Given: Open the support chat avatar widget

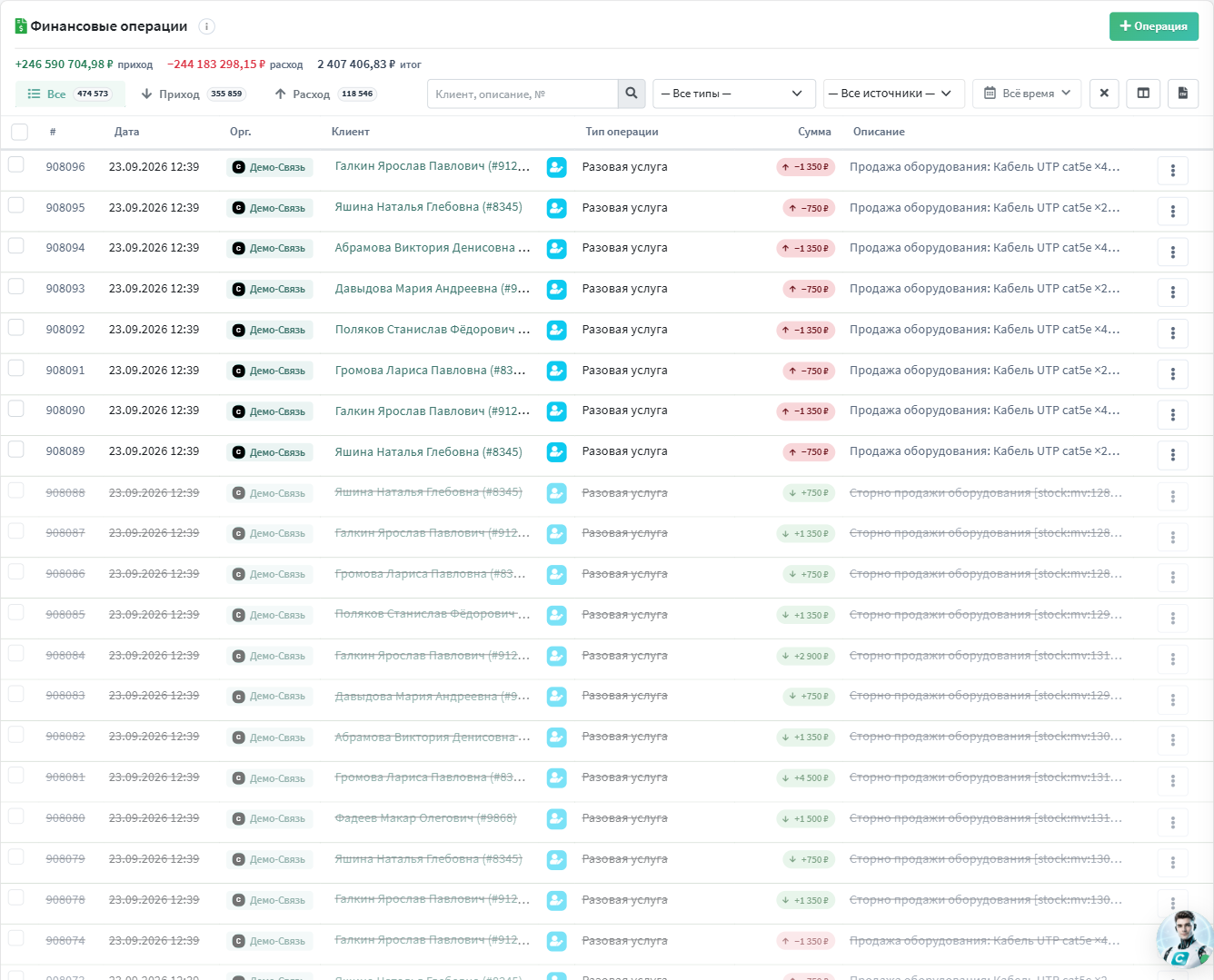Looking at the screenshot, I should click(x=1185, y=940).
